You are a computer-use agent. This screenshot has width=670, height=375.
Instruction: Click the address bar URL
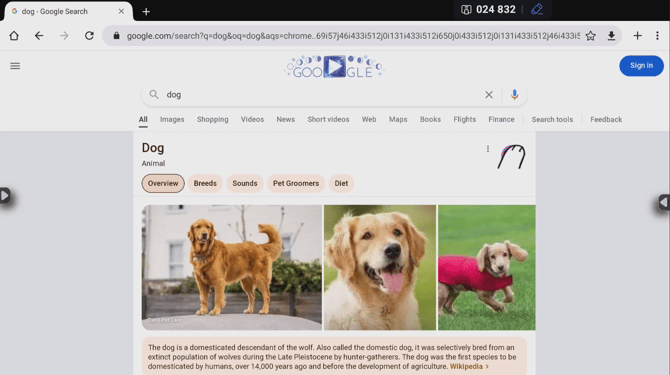353,36
